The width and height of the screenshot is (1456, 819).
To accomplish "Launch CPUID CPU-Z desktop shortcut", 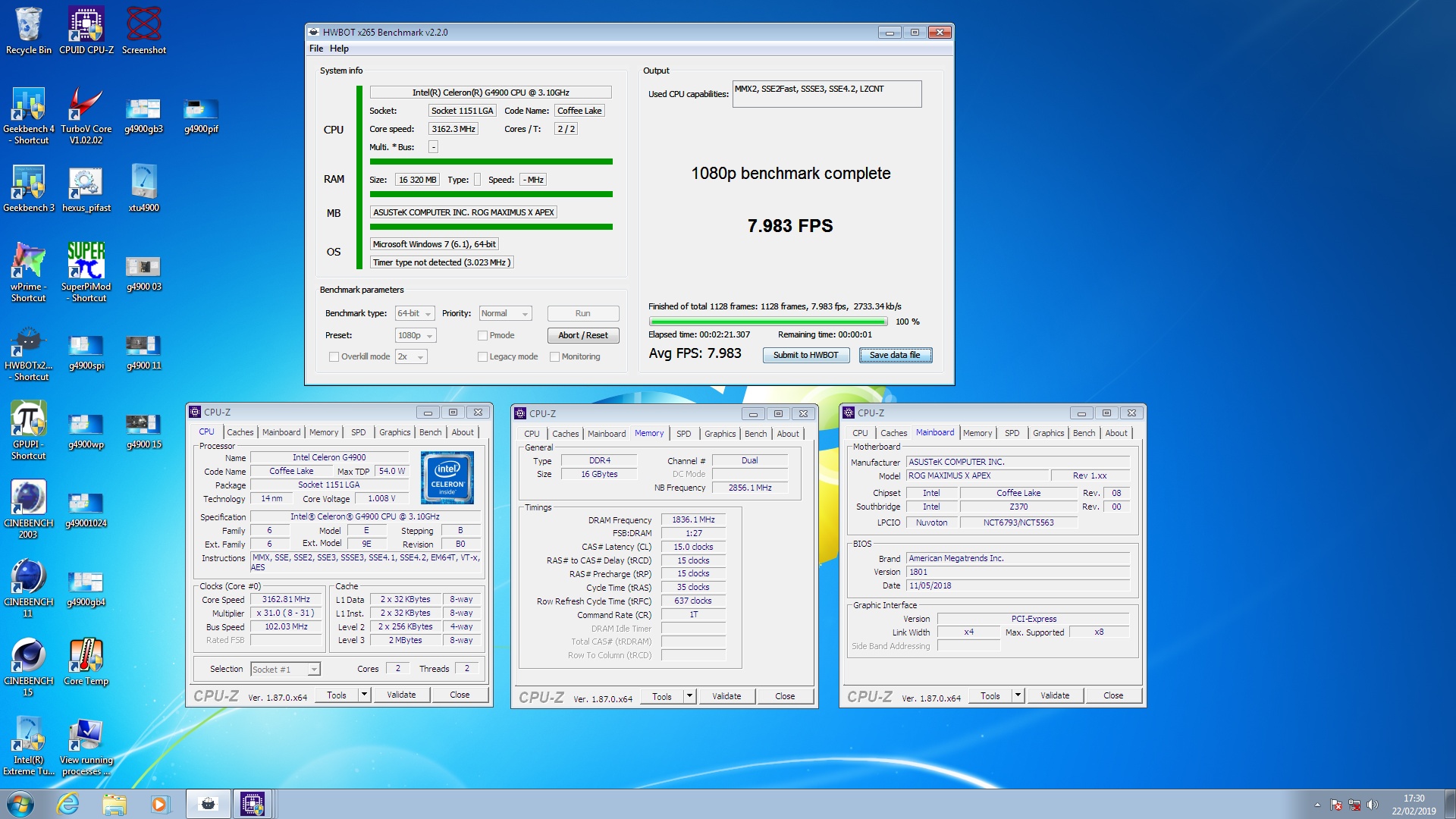I will 86,30.
